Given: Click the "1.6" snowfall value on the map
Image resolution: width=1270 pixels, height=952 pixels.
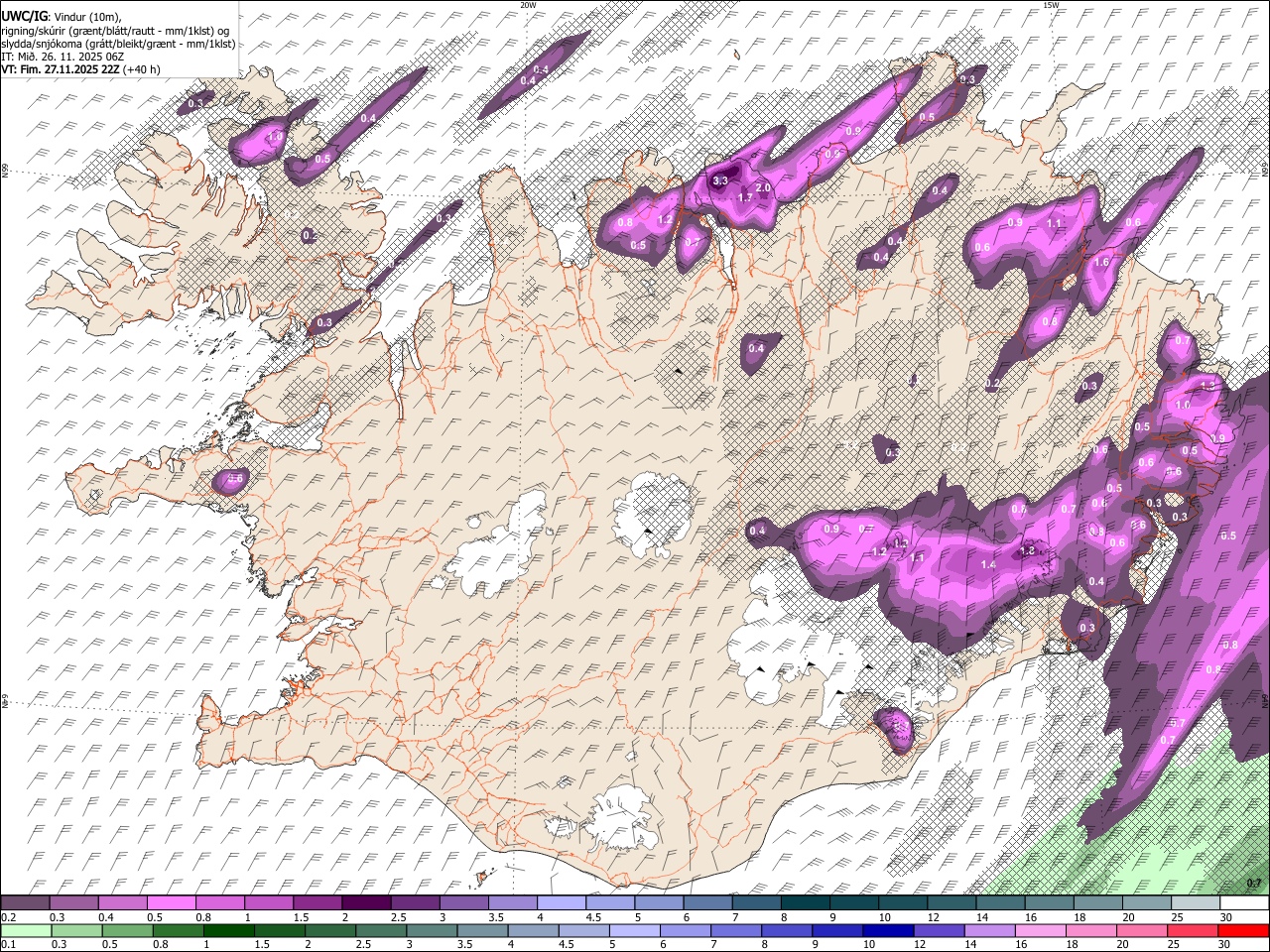Looking at the screenshot, I should point(1100,263).
